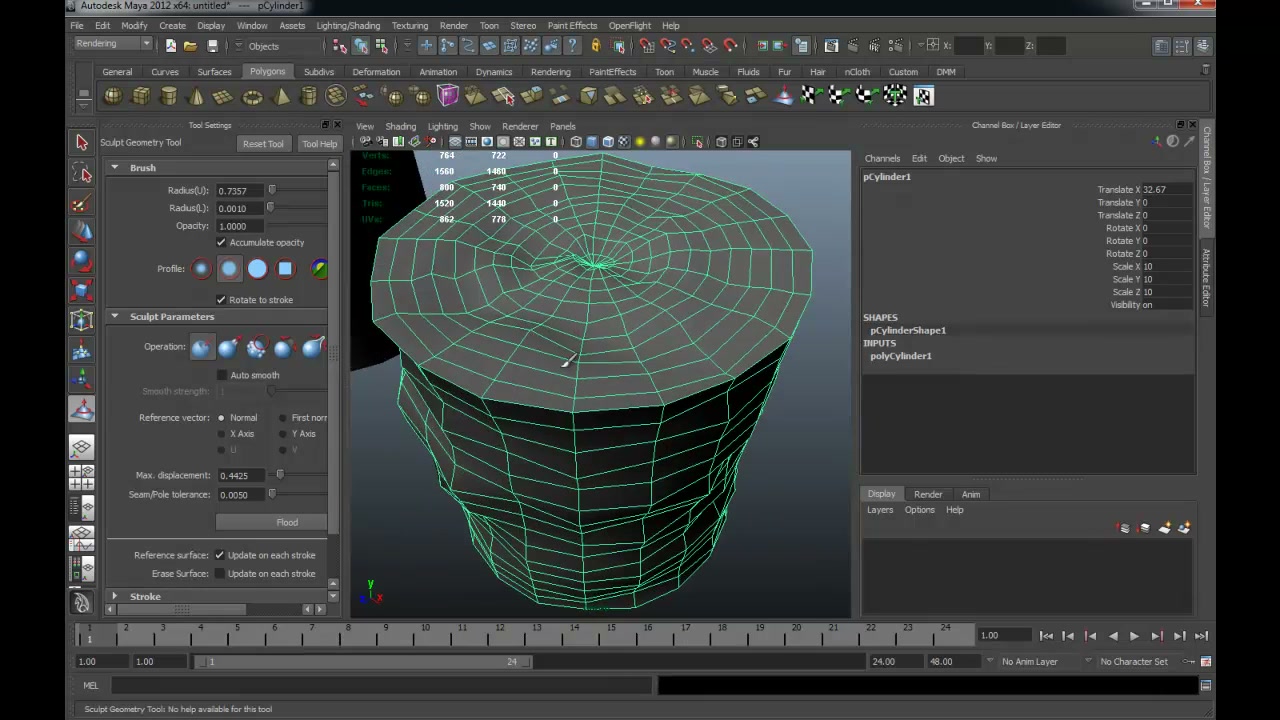Click the New Scene icon

(171, 46)
